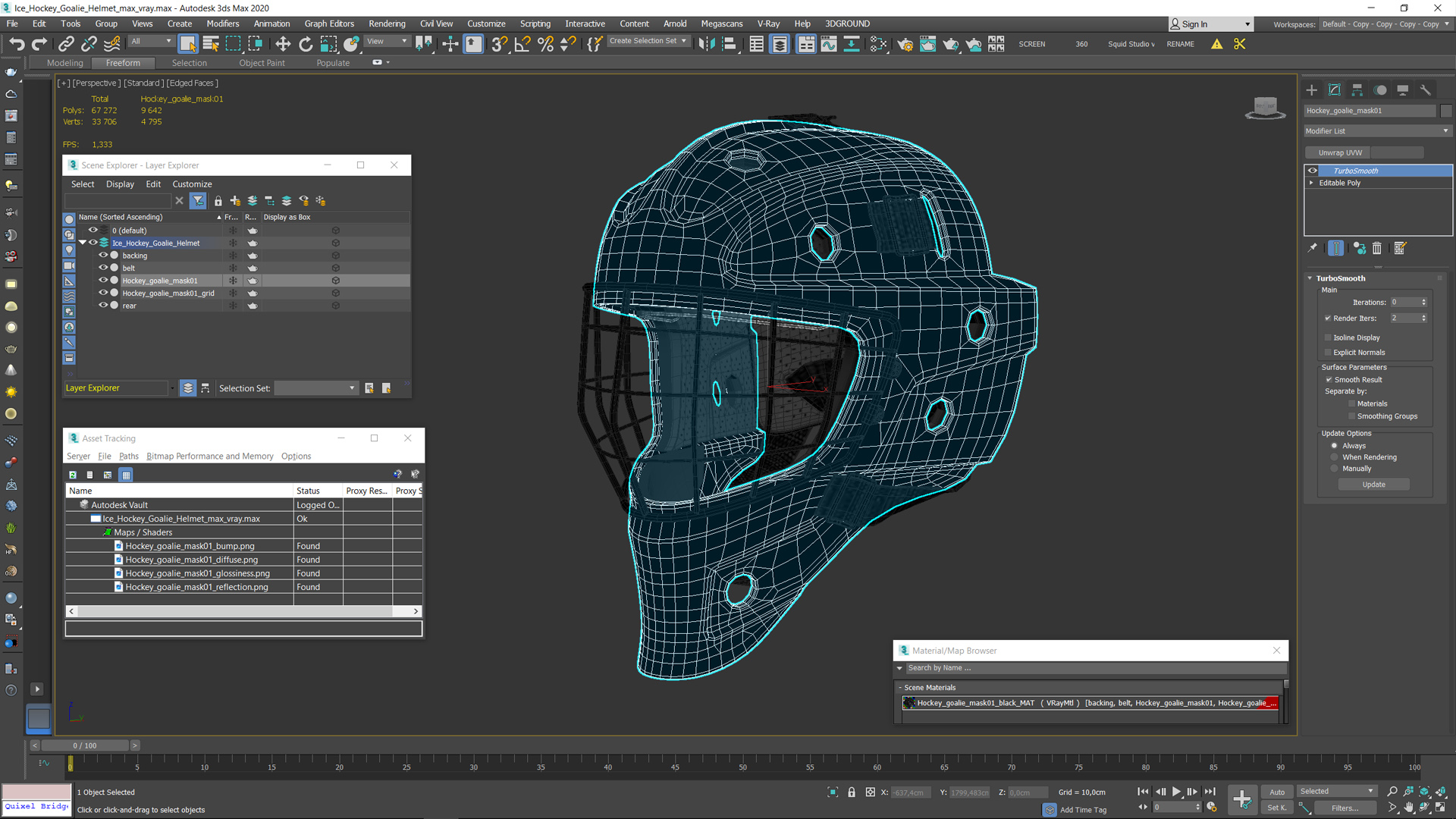The image size is (1456, 819).
Task: Choose the Select and Rotate tool
Action: (x=306, y=44)
